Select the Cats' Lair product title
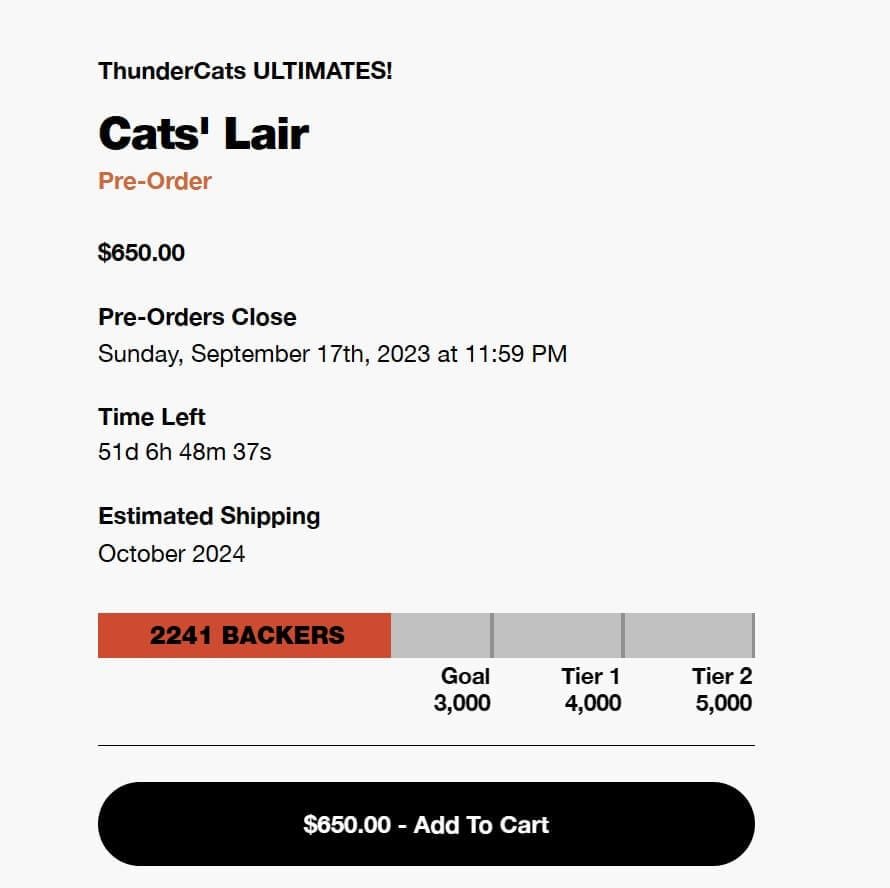Screen dimensions: 890x888 (203, 131)
